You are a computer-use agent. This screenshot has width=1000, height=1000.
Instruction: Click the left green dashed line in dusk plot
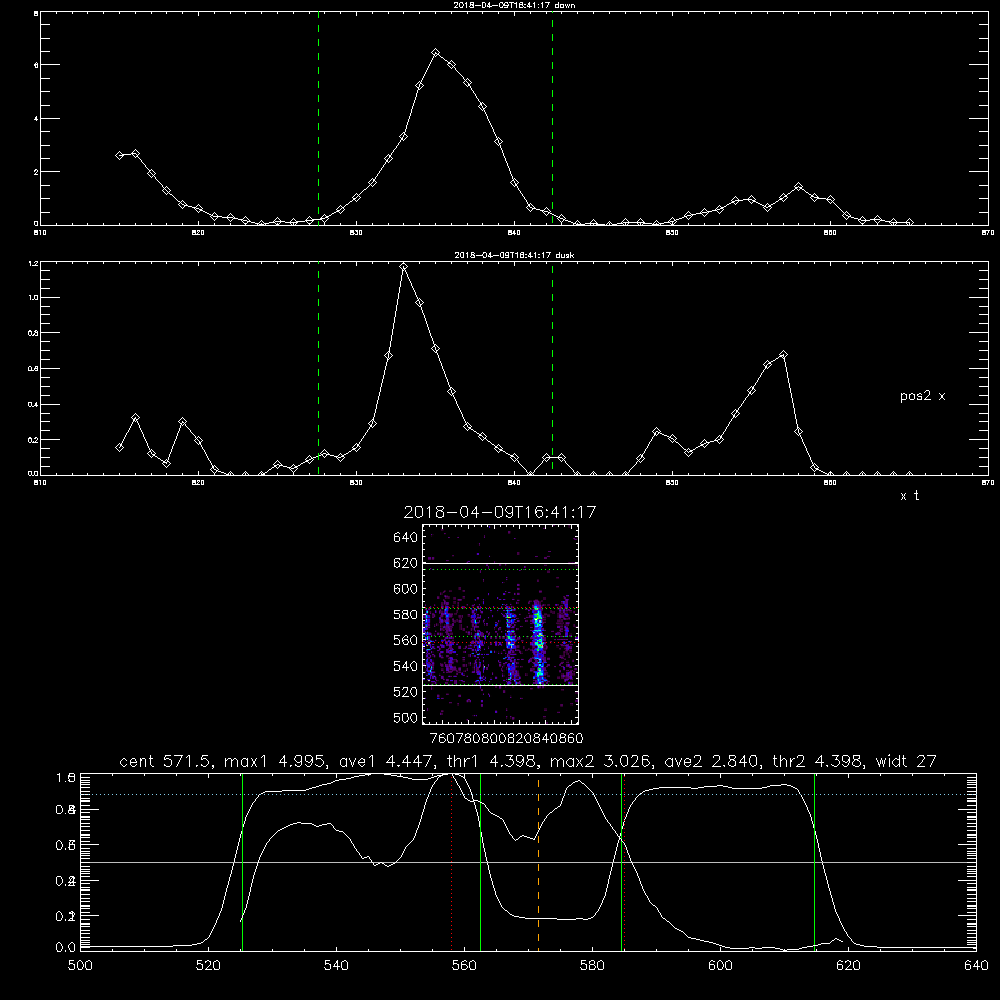tap(318, 368)
